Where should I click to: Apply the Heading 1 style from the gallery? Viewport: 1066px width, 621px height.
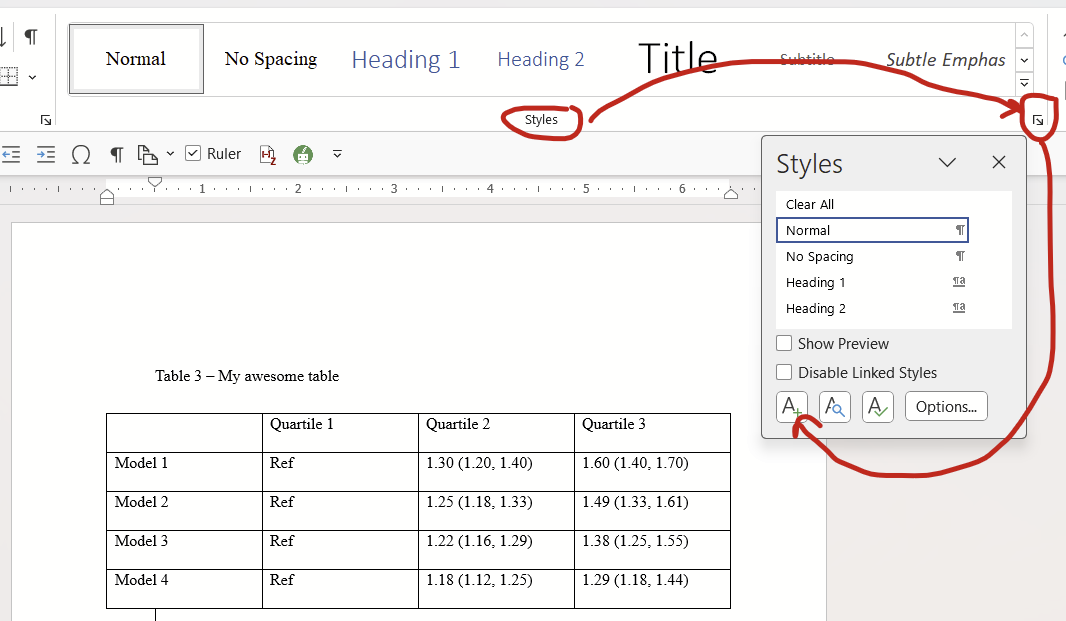[x=405, y=59]
